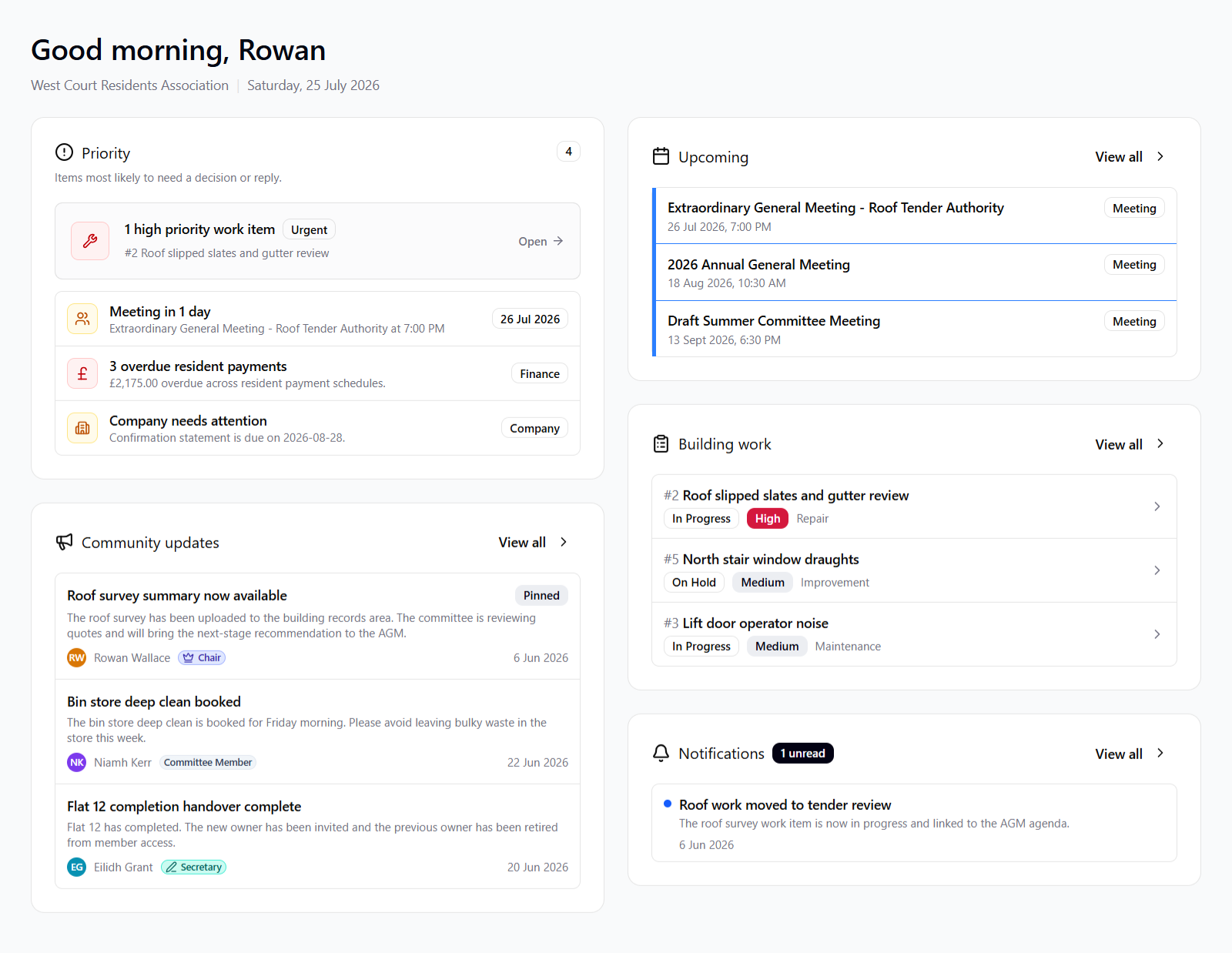Open Meeting in 1 day item
Viewport: 1232px width, 953px height.
(317, 319)
